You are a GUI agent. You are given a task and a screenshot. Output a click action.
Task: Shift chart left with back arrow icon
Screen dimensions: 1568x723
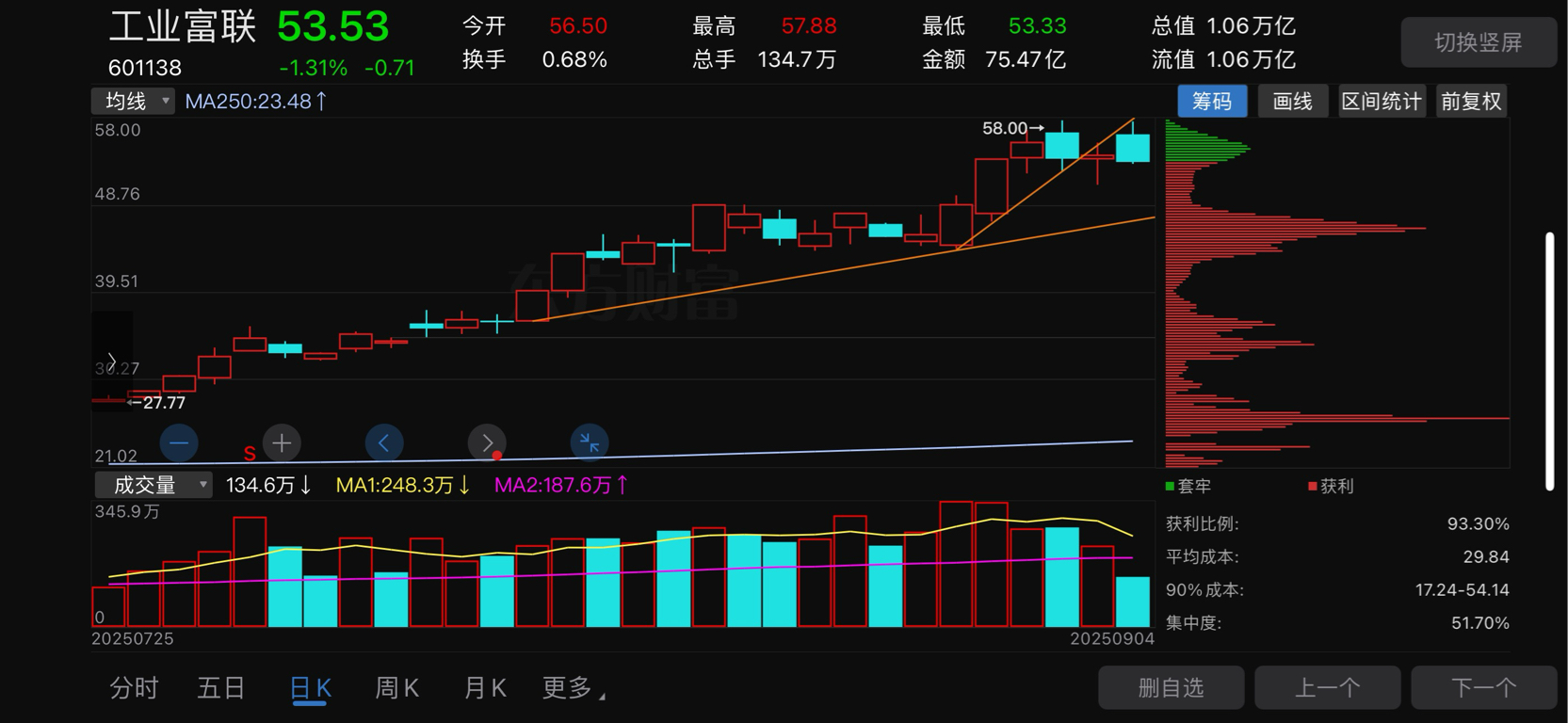point(384,442)
